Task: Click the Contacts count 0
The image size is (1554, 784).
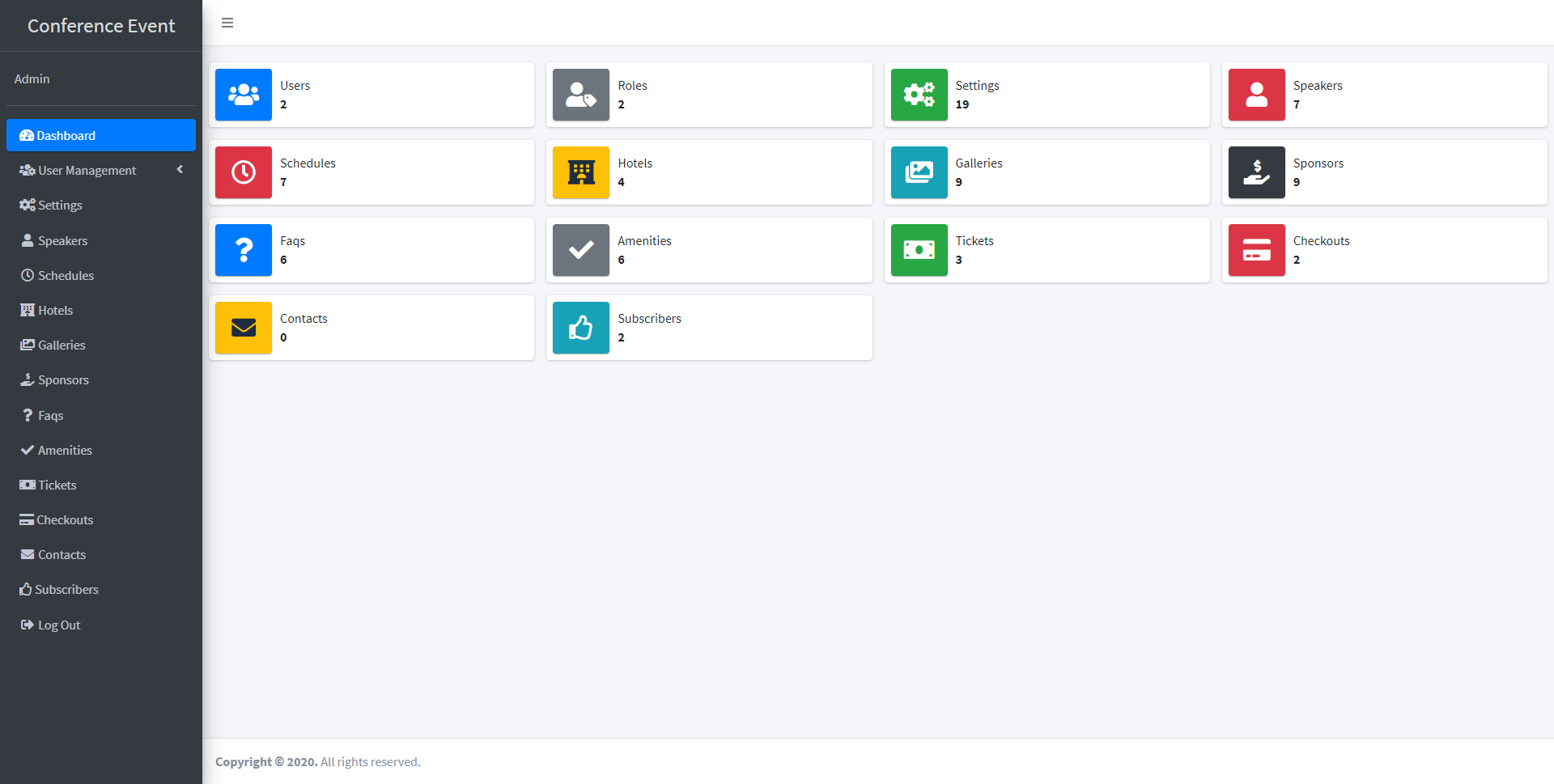Action: (284, 337)
